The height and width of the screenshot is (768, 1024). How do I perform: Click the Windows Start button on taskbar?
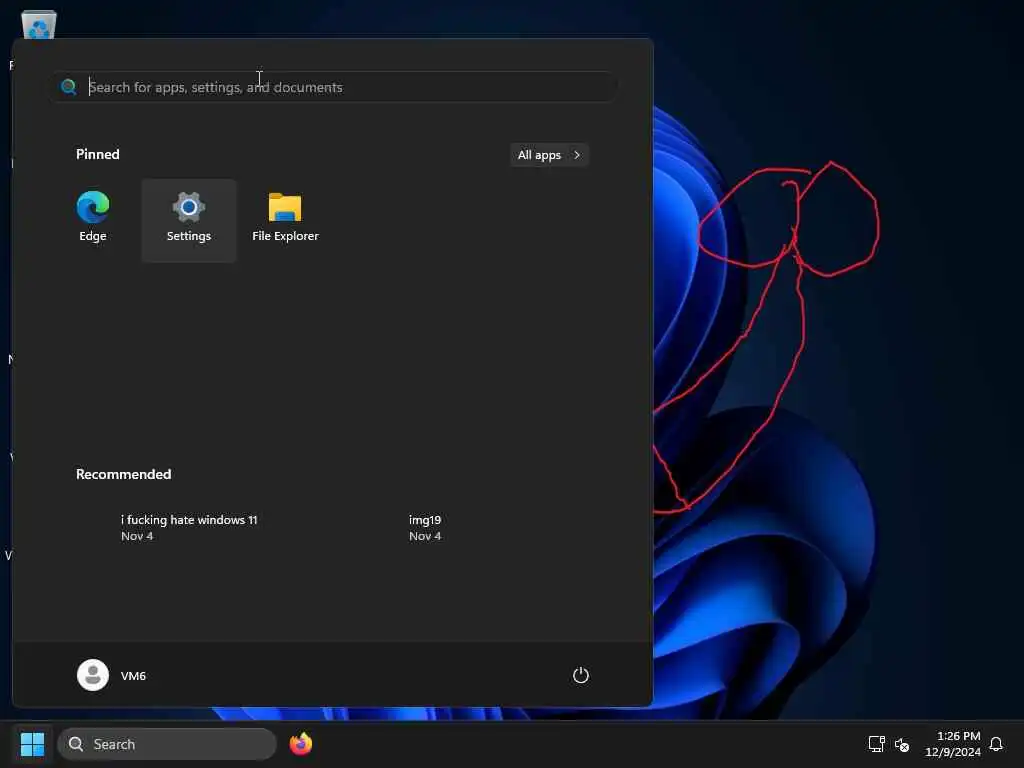coord(33,744)
